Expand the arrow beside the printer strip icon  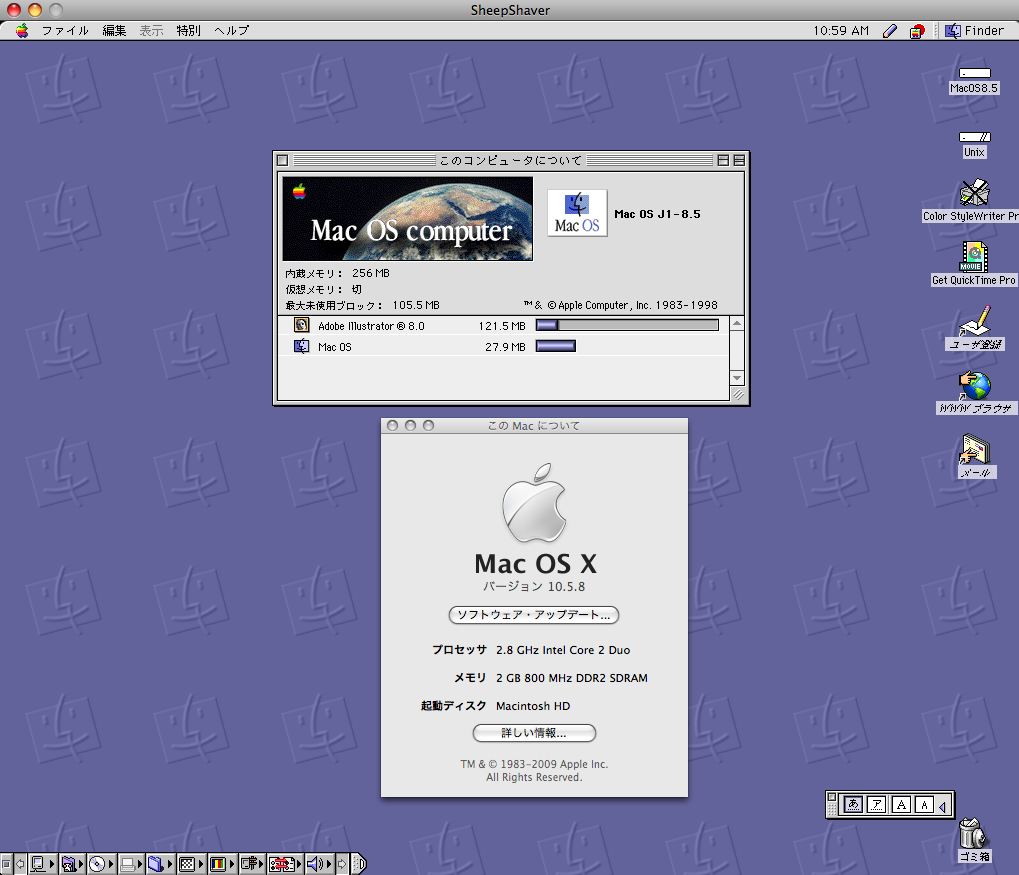coord(140,864)
